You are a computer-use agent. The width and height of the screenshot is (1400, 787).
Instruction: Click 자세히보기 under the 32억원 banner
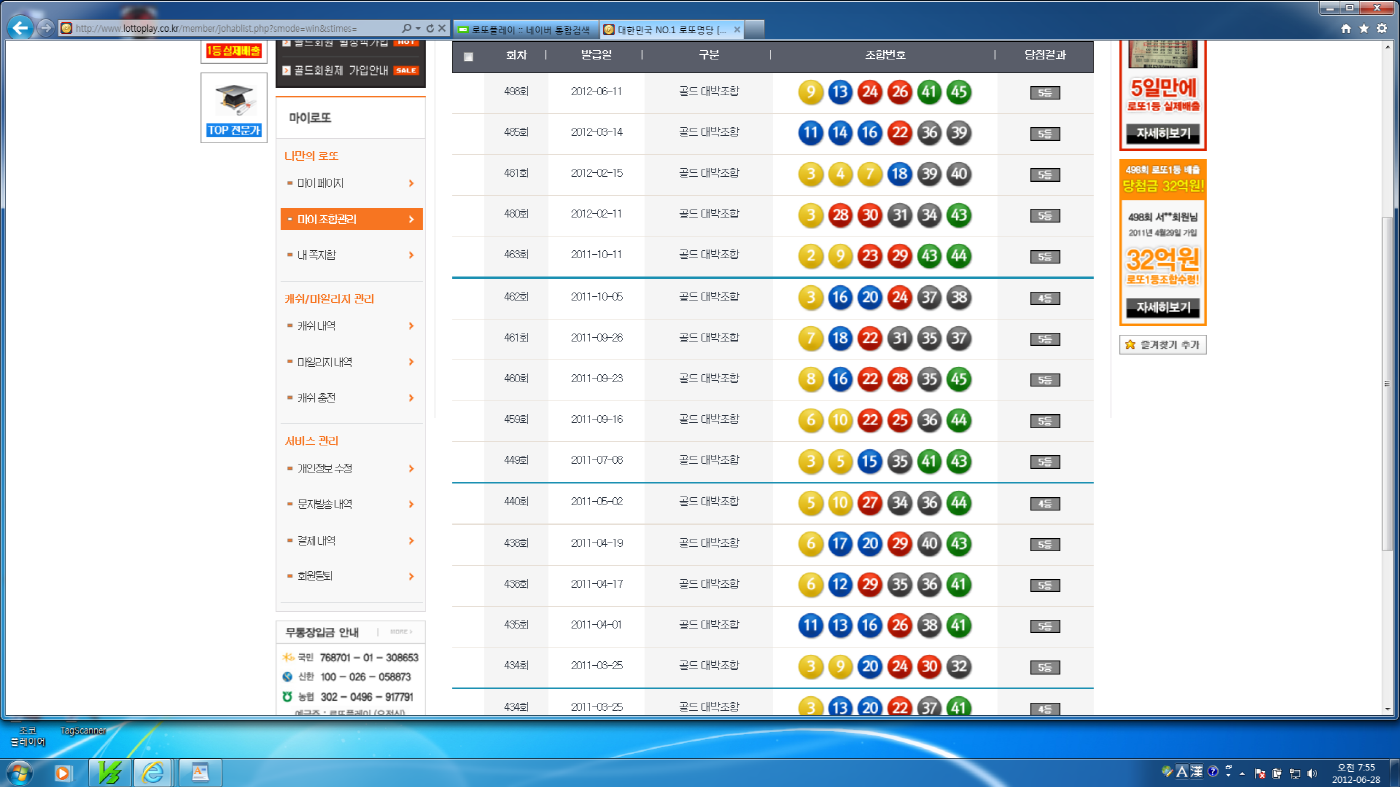coord(1163,308)
